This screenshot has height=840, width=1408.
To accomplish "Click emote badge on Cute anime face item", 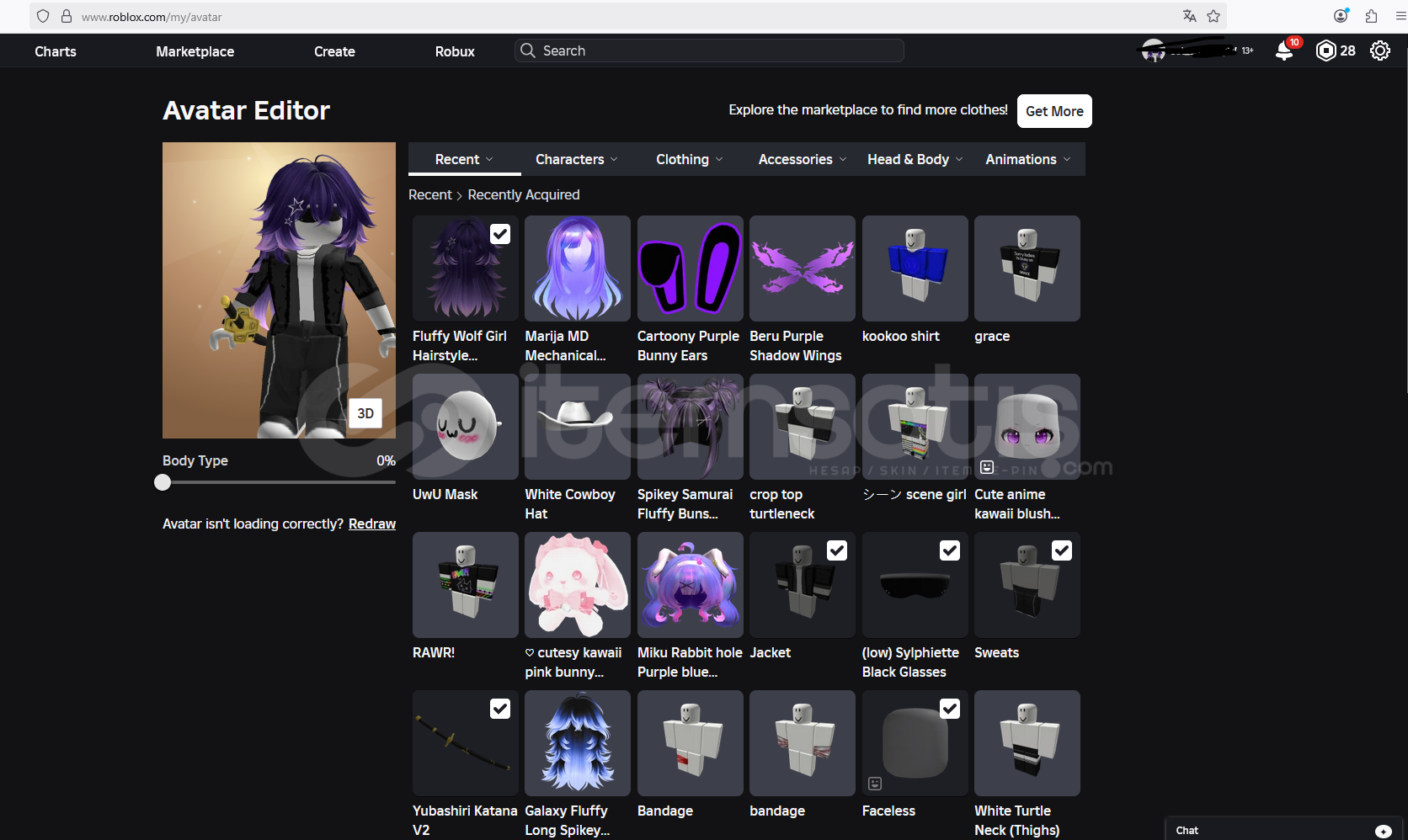I will [987, 467].
